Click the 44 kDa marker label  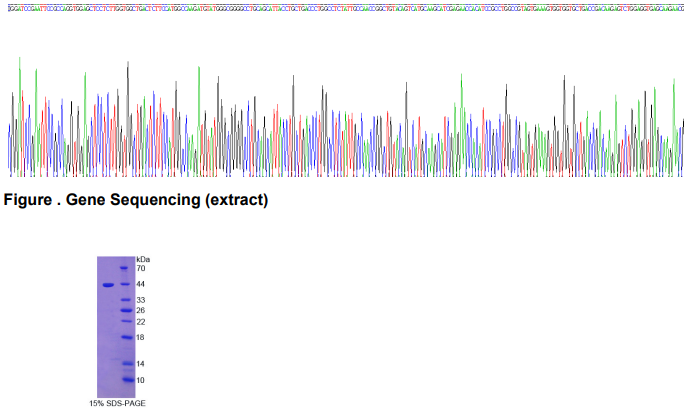141,284
